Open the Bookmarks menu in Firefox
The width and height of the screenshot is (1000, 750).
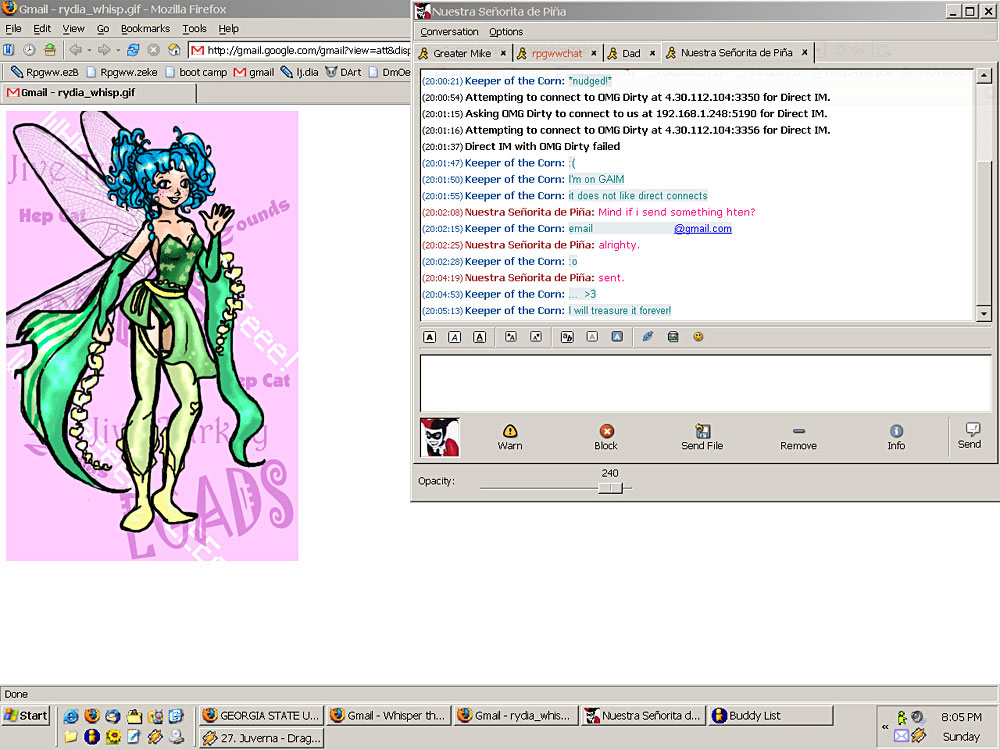pos(145,29)
